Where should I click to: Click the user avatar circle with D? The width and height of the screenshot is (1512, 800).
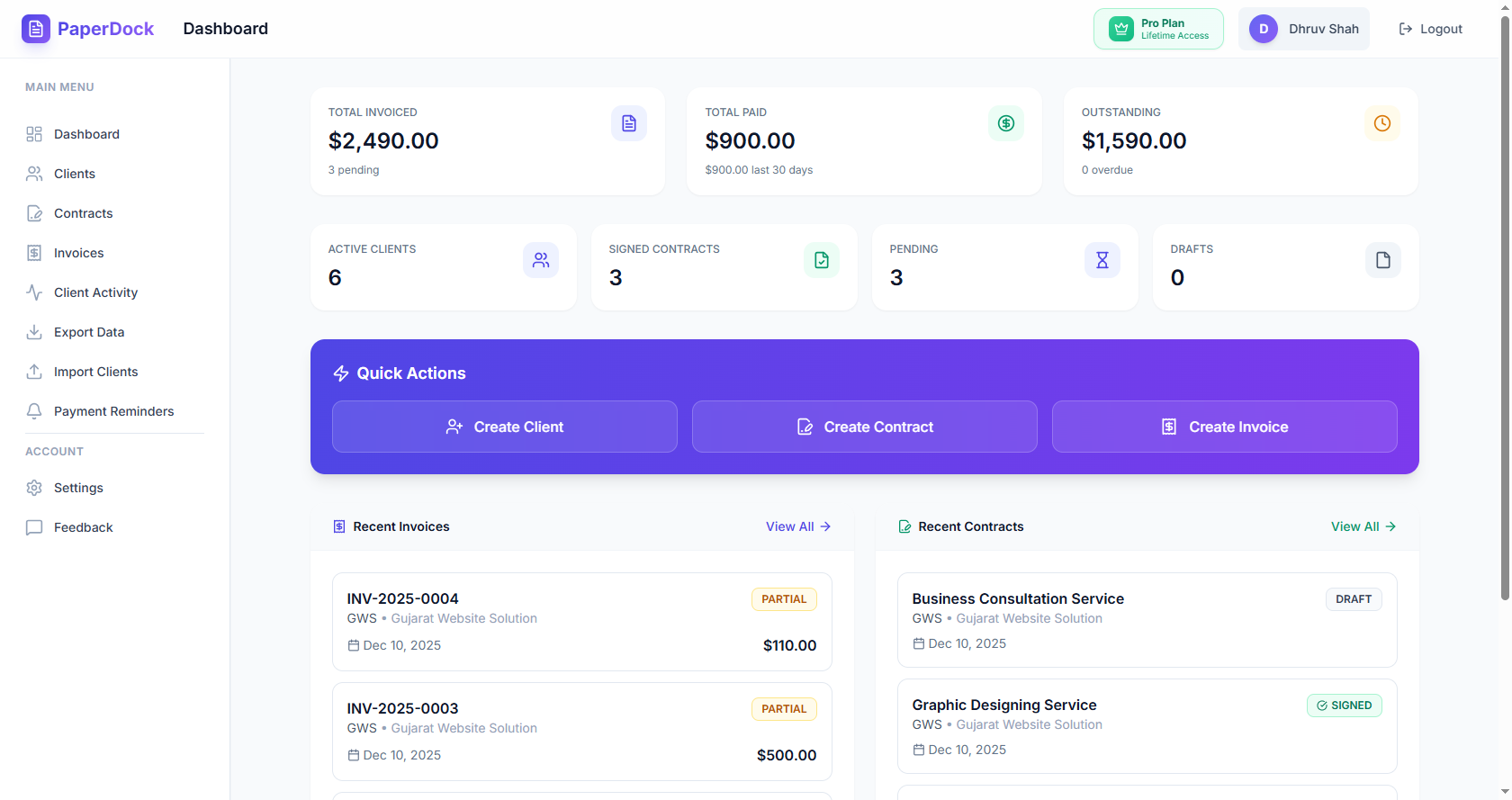(x=1264, y=29)
